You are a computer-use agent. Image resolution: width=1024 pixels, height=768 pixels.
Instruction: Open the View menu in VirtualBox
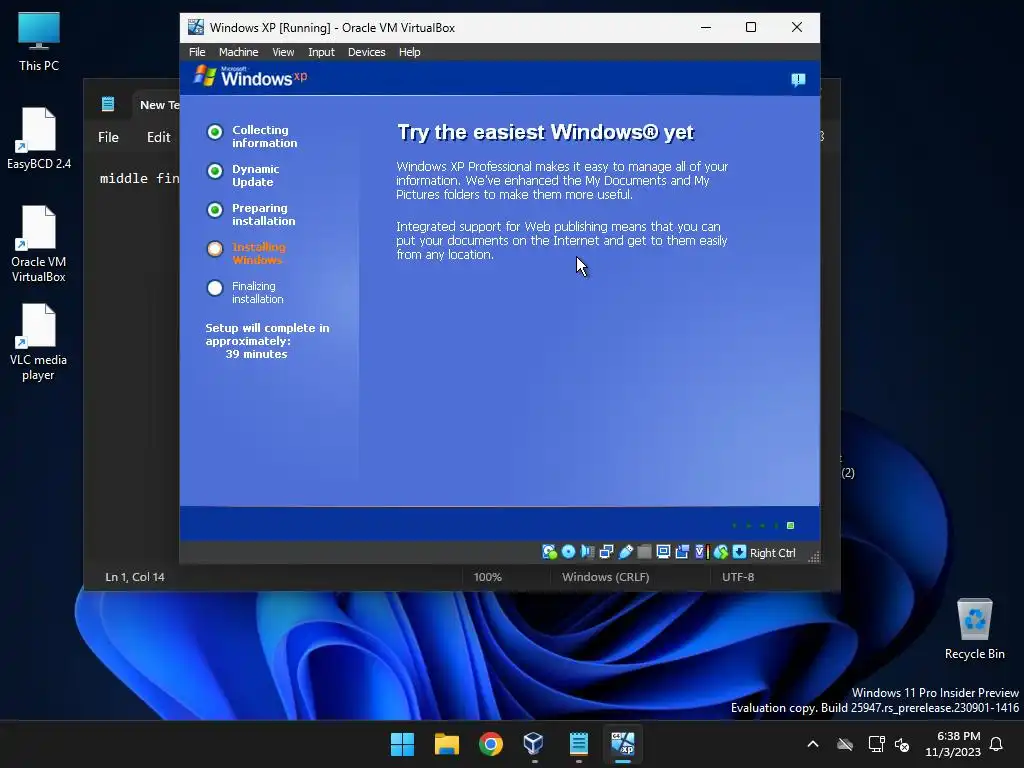click(x=283, y=52)
